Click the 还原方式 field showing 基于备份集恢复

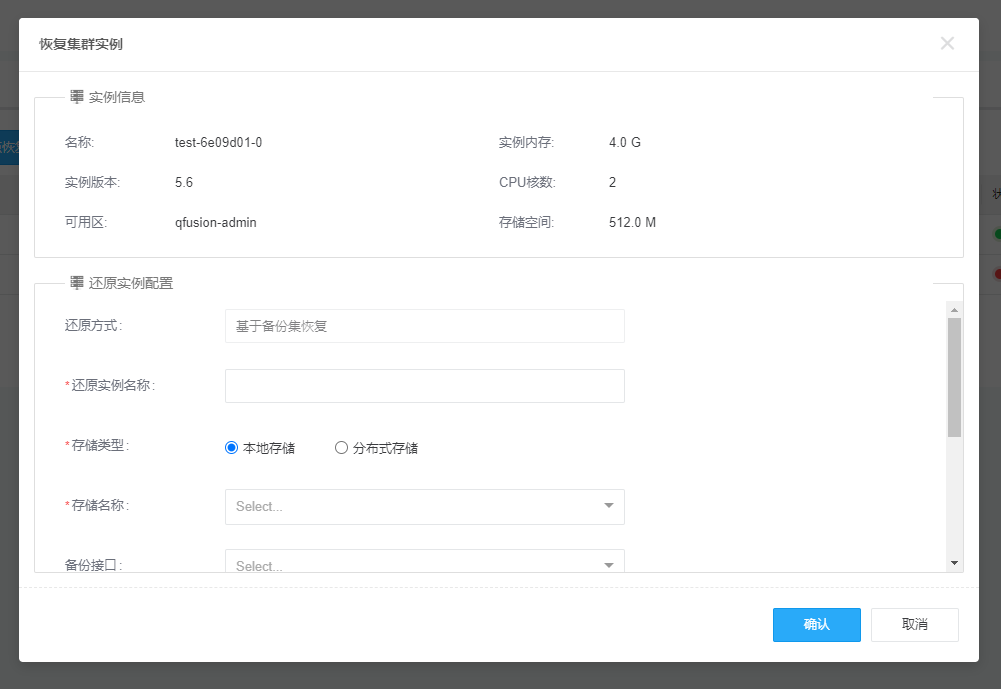coord(425,326)
